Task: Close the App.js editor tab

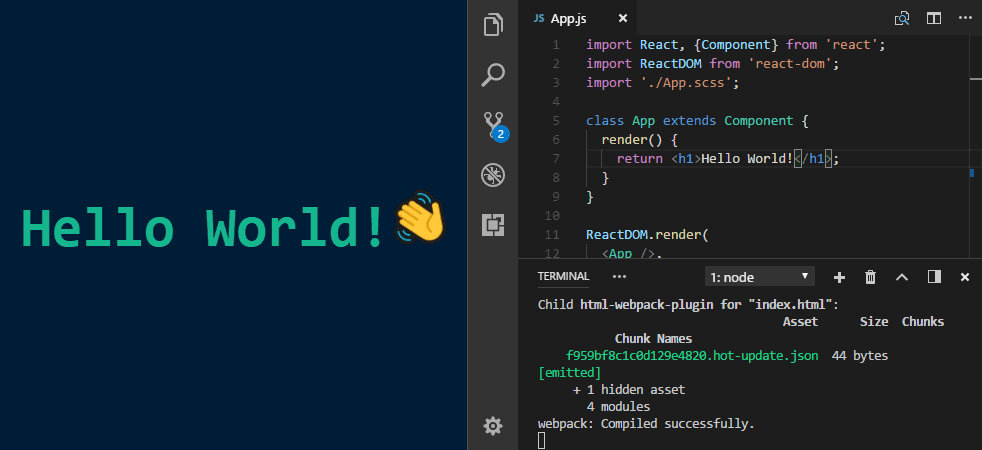Action: coord(623,19)
